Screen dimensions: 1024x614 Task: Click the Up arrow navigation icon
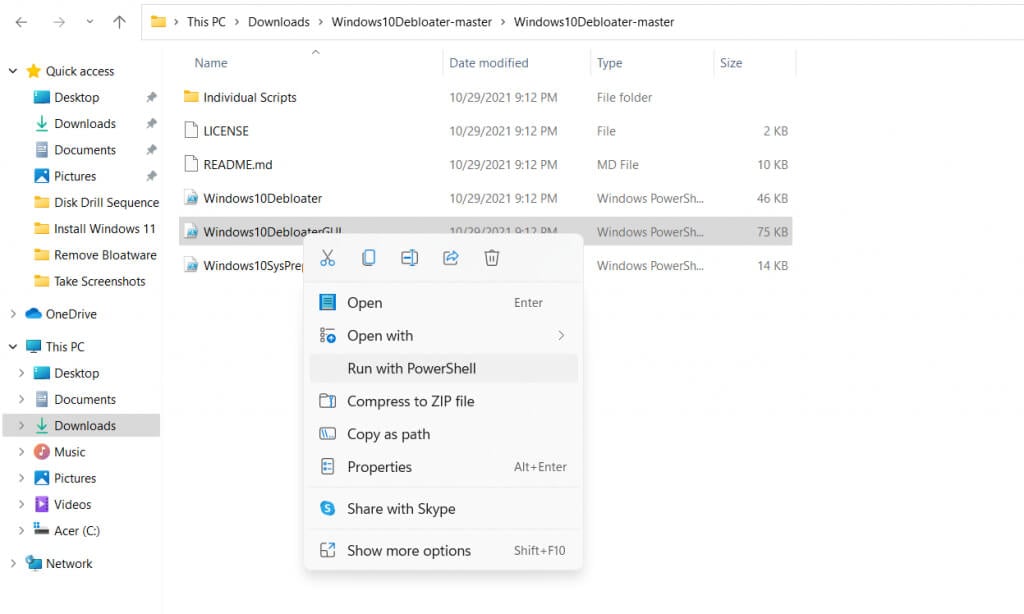tap(119, 22)
